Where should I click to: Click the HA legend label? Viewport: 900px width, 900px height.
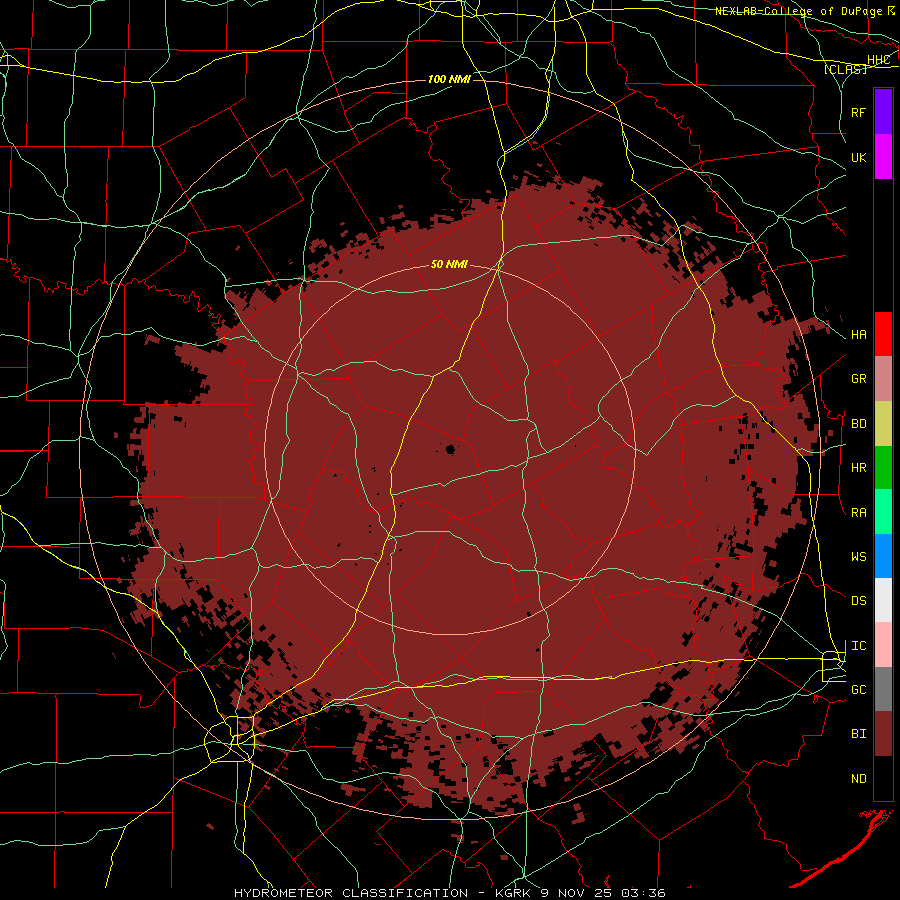(859, 334)
